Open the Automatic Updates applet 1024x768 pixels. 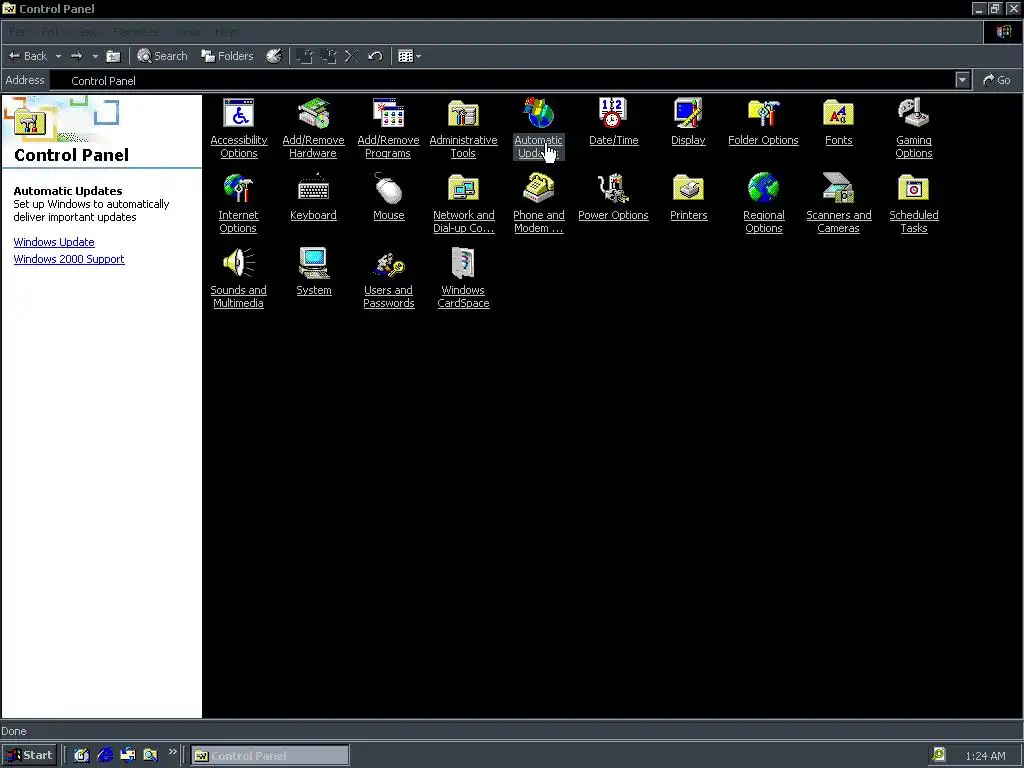point(538,129)
